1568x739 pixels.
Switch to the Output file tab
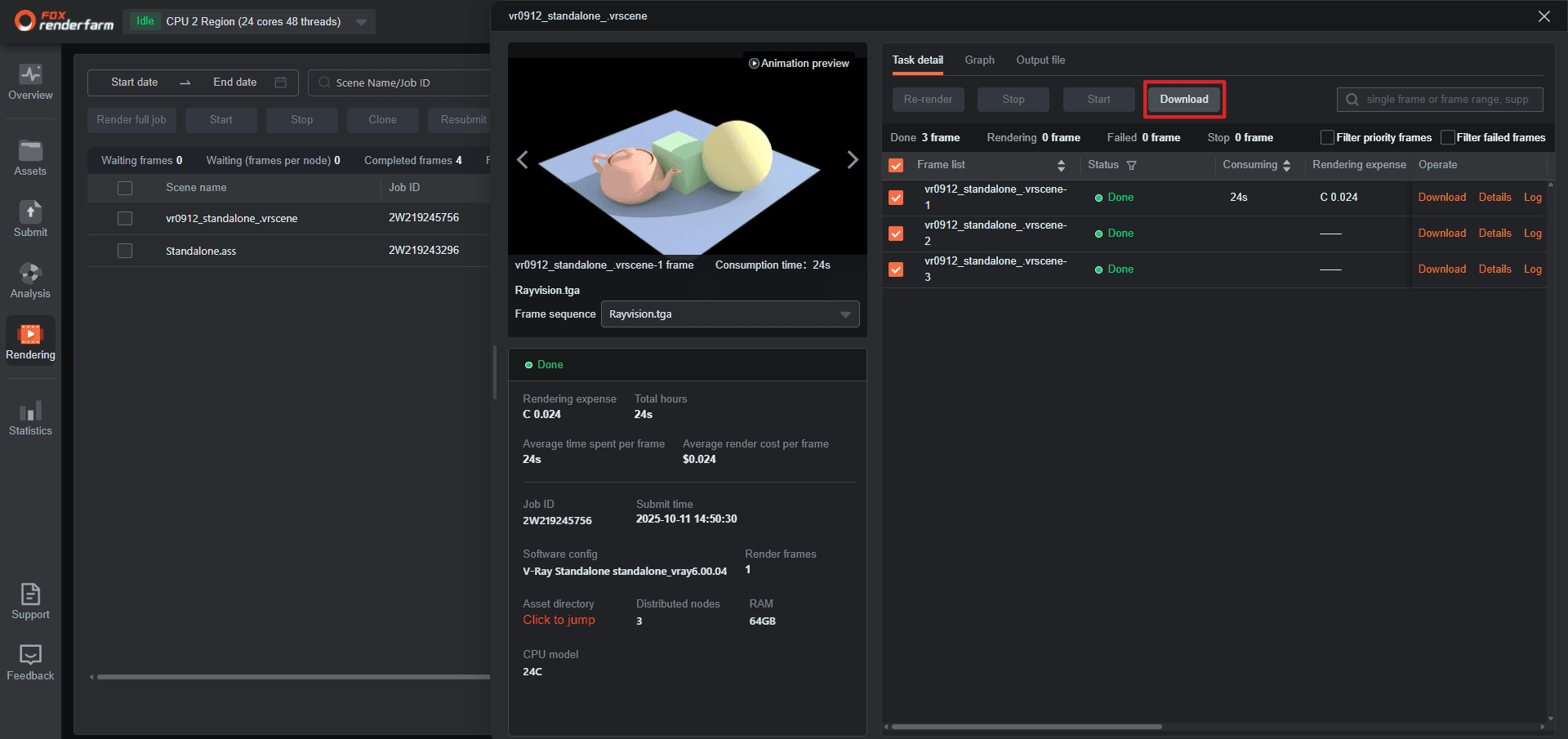1040,60
